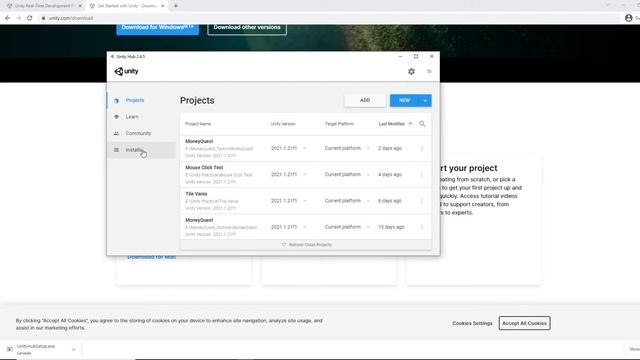This screenshot has width=640, height=360.
Task: Click browser address bar showing unity.com/download
Action: click(x=327, y=18)
